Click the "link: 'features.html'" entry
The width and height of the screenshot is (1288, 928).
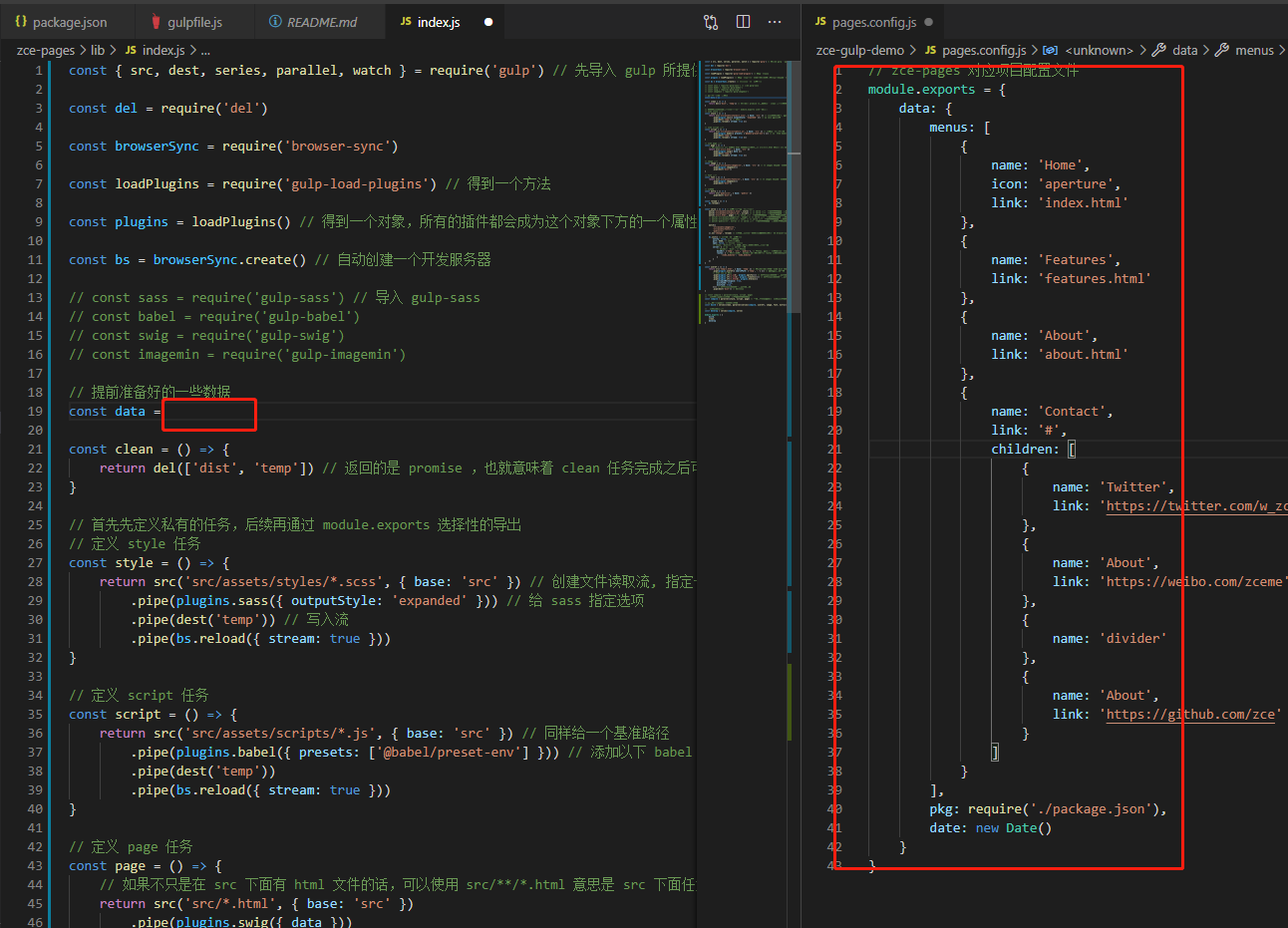click(x=1071, y=279)
